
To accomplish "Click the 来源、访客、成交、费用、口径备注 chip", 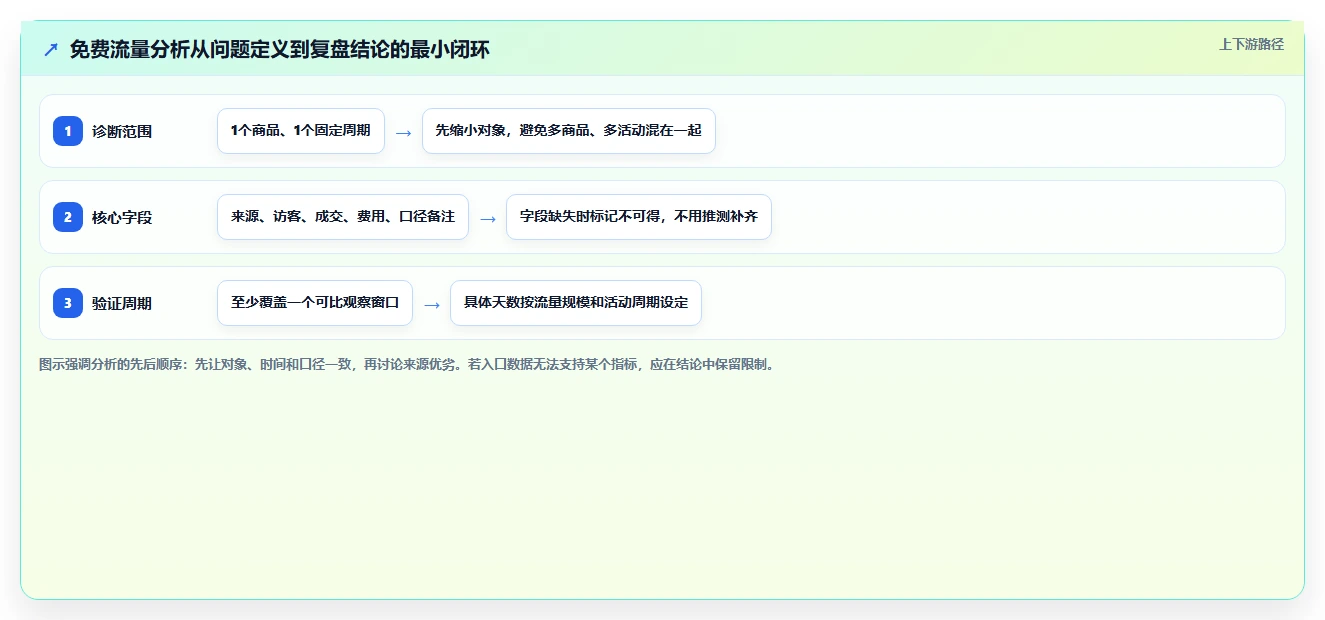I will coord(343,217).
